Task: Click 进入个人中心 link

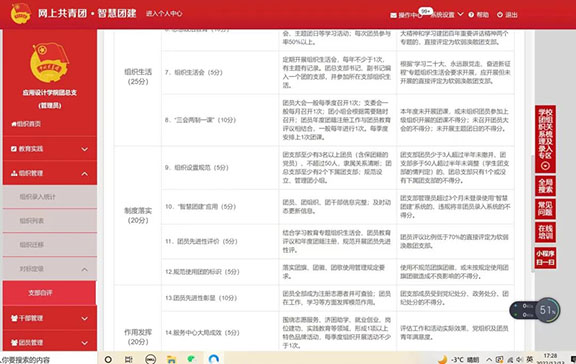Action: [164, 14]
